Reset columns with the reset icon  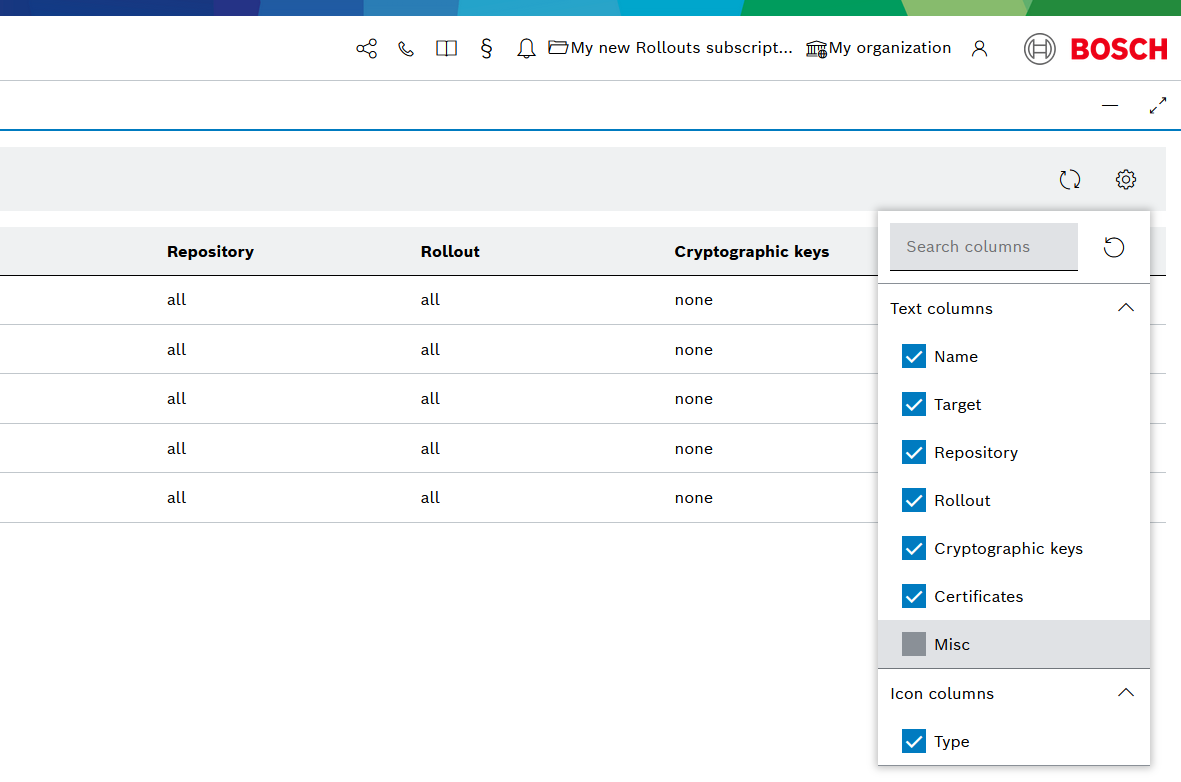tap(1114, 247)
